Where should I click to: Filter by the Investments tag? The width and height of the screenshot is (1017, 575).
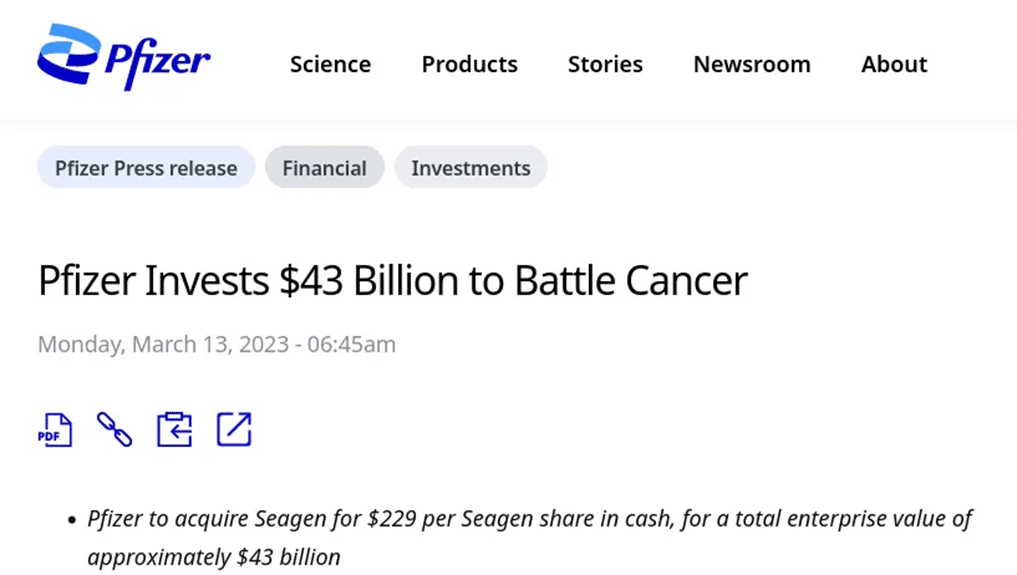[x=471, y=168]
